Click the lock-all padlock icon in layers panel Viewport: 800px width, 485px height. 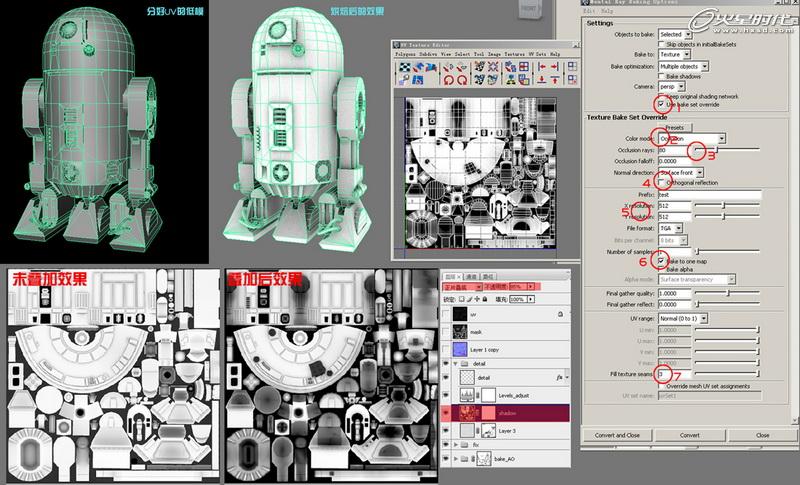[x=485, y=299]
